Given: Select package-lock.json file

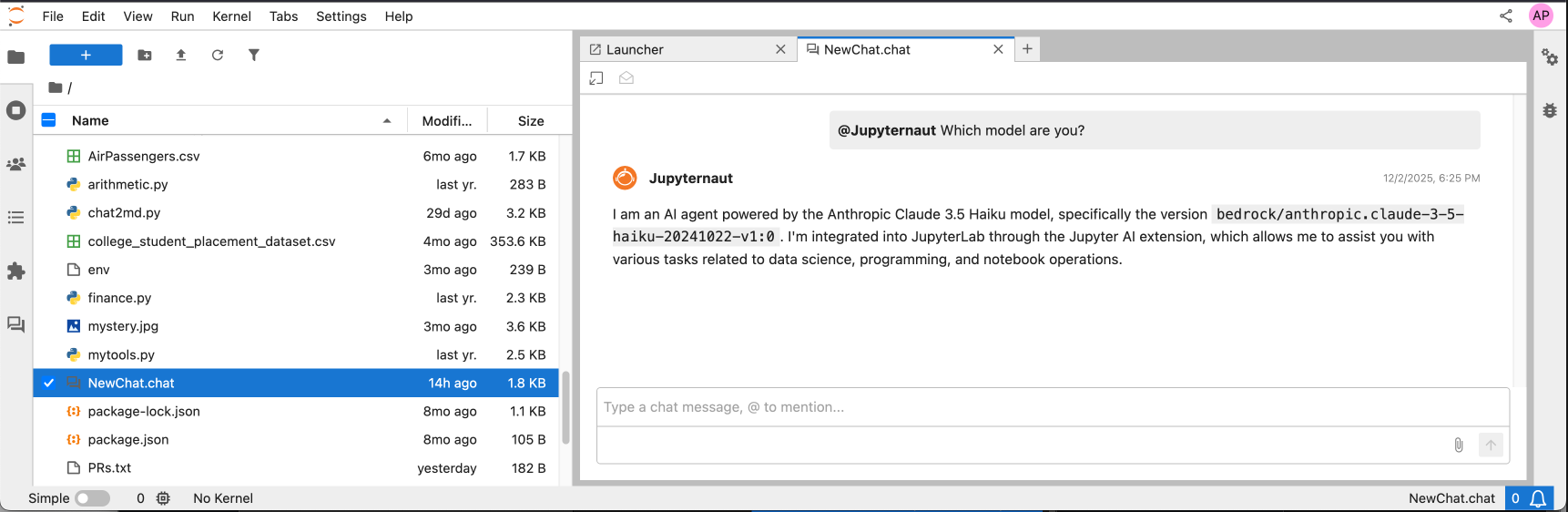Looking at the screenshot, I should coord(296,411).
